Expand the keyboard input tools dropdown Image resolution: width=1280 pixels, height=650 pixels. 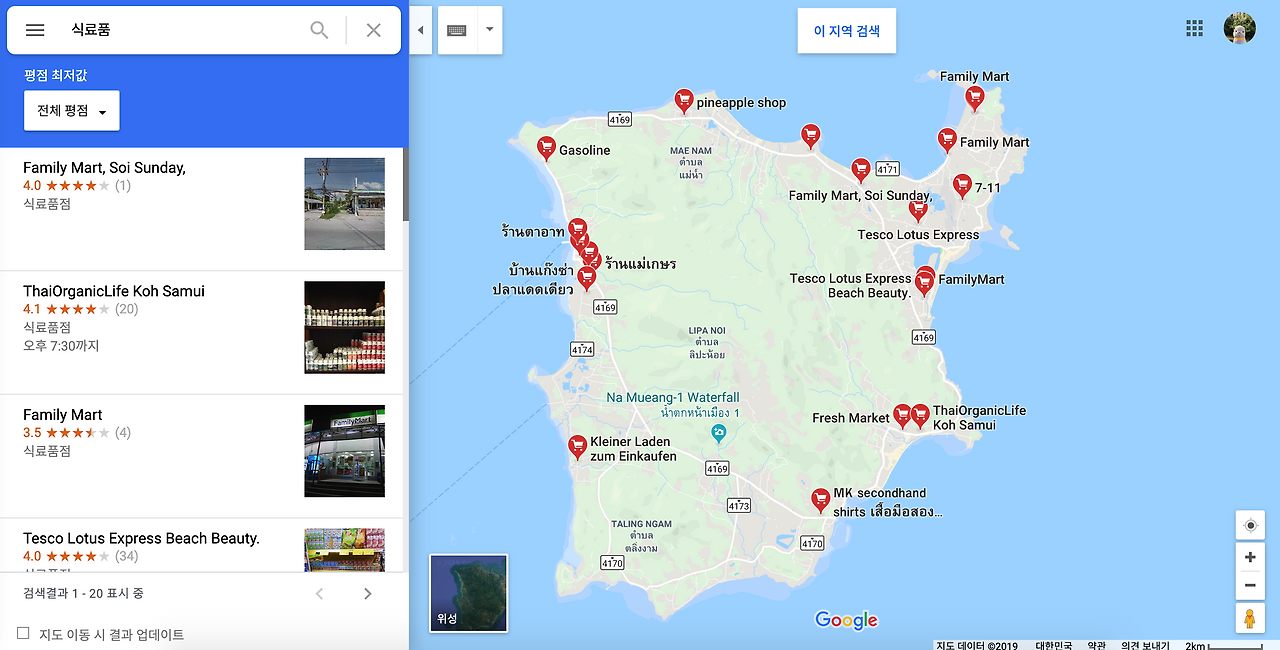coord(489,30)
